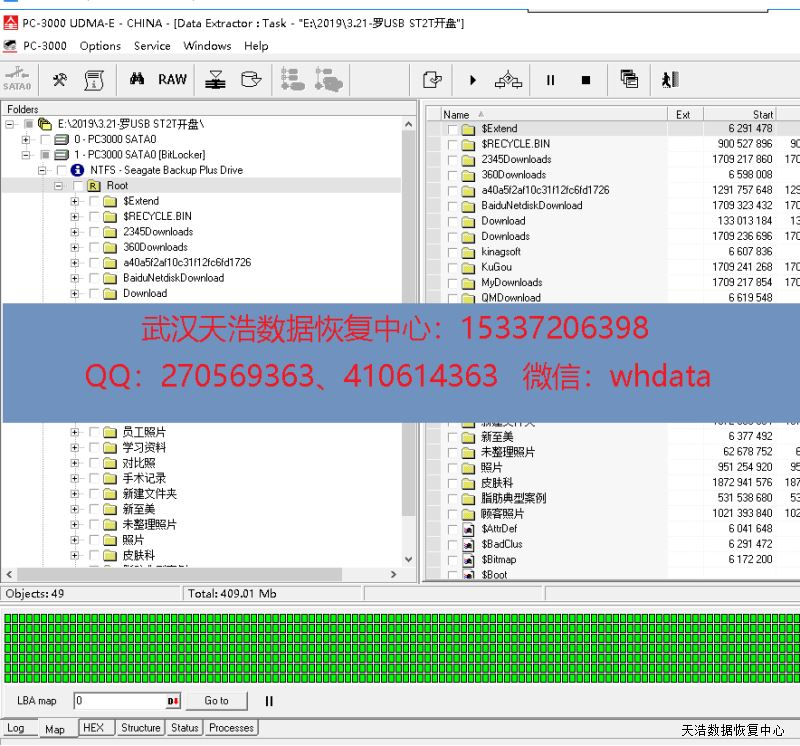800x746 pixels.
Task: Click the binoculars search icon in toolbar
Action: click(137, 80)
